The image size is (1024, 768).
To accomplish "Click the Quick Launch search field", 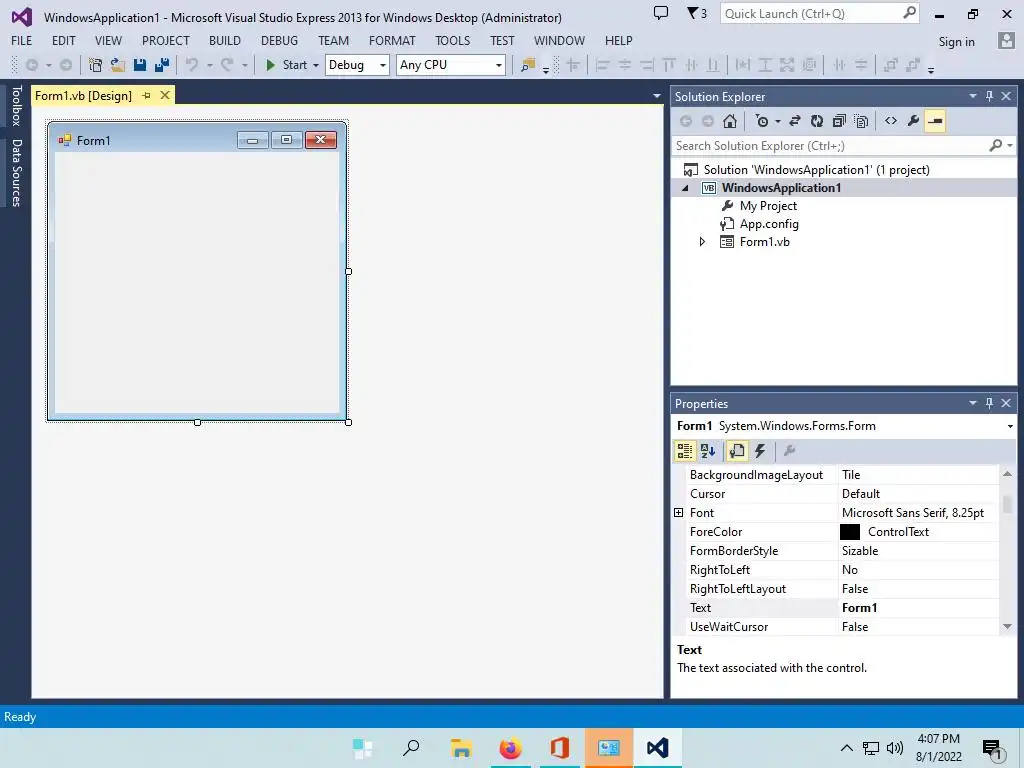I will point(812,14).
